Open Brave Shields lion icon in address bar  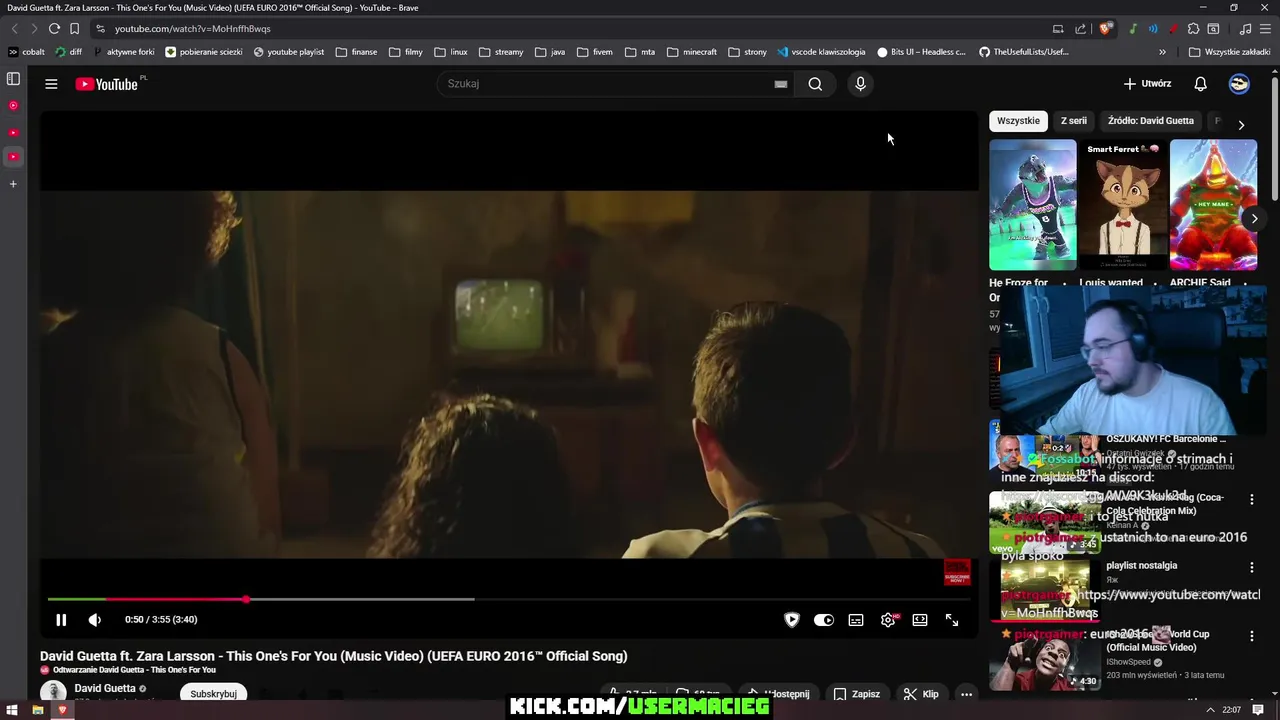pyautogui.click(x=1104, y=29)
